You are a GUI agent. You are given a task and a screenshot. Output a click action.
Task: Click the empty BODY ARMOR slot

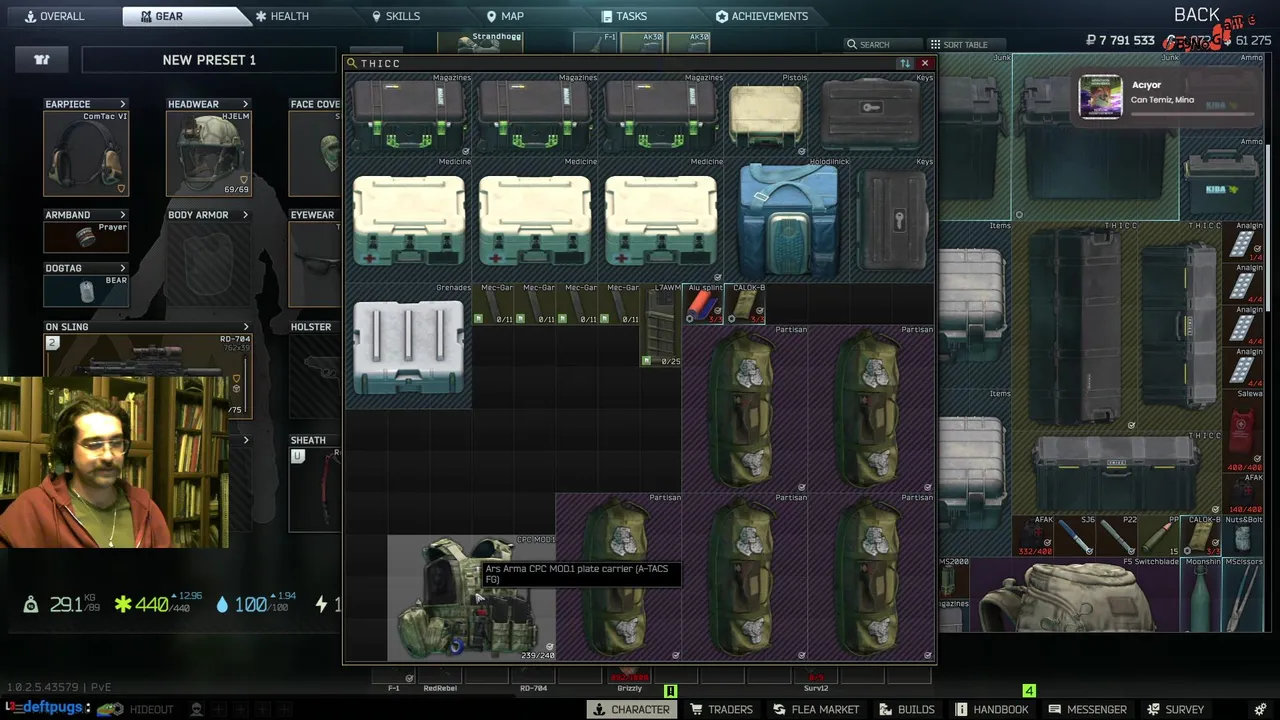point(209,264)
